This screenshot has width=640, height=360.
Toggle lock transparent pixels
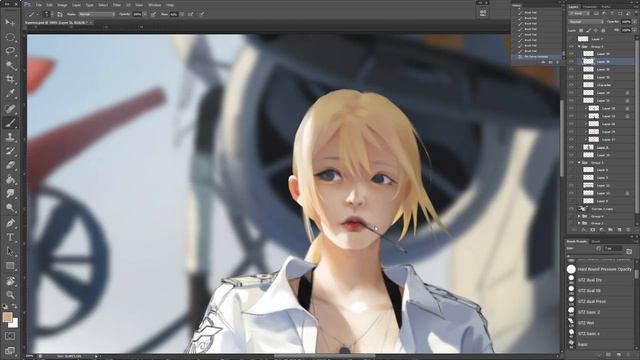[581, 30]
